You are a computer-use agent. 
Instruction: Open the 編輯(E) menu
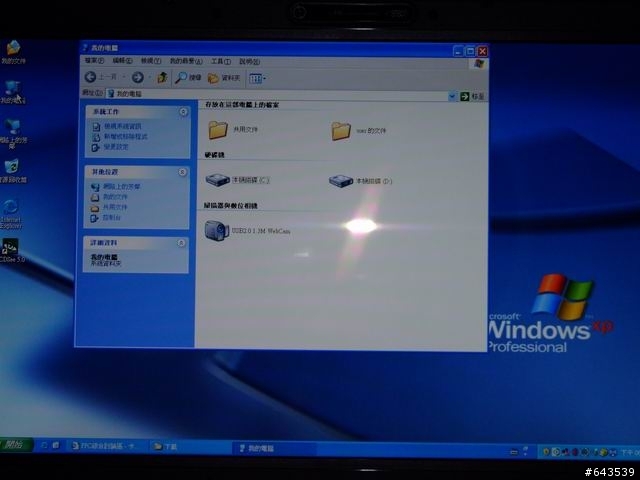[122, 60]
